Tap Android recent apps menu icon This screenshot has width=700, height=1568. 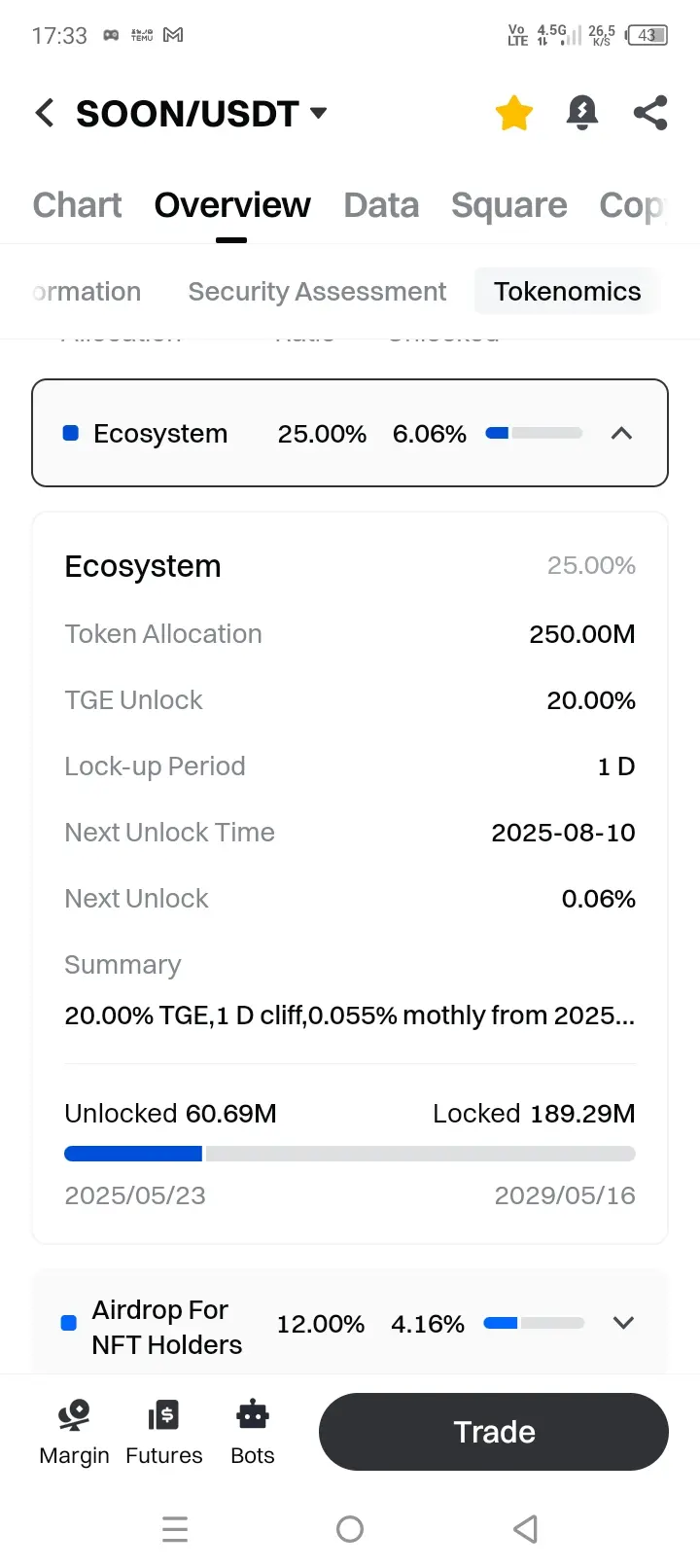coord(175,1529)
